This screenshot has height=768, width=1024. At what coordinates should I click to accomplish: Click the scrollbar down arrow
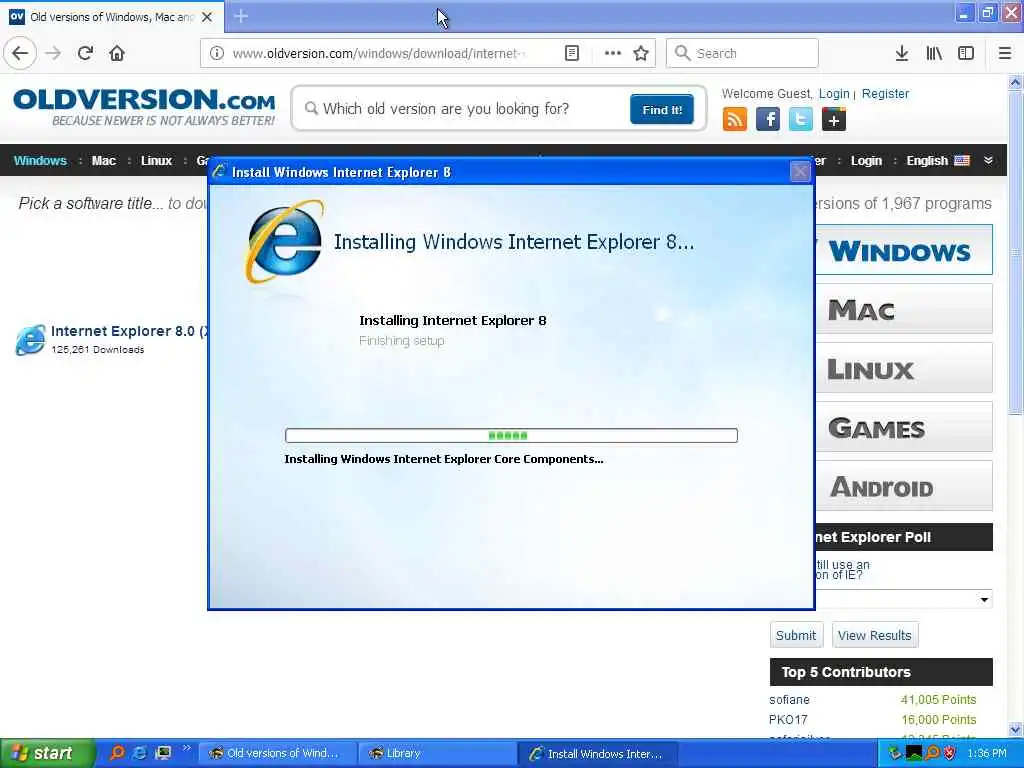coord(1015,730)
